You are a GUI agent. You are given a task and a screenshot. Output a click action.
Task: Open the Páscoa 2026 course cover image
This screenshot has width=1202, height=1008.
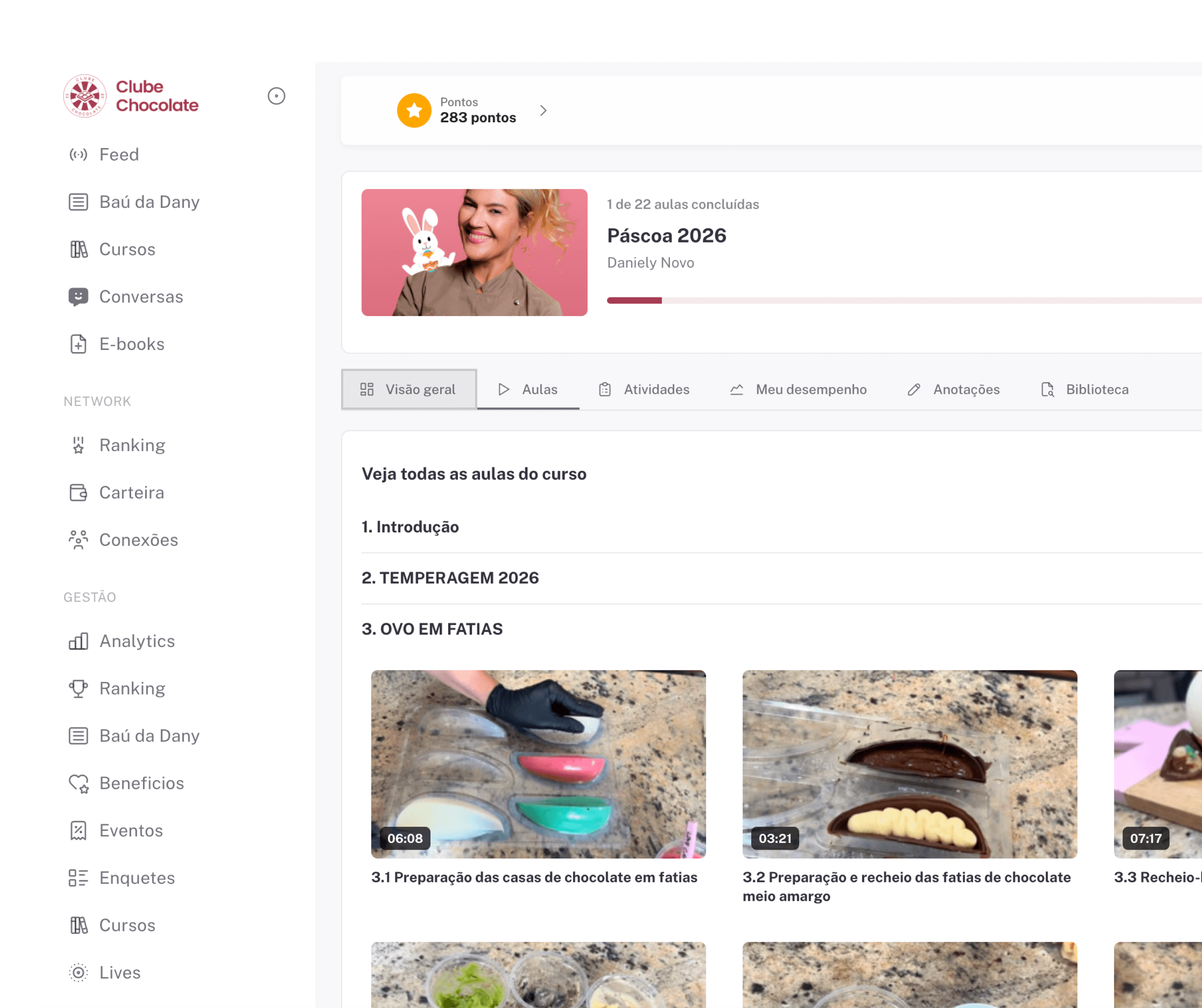[x=474, y=253]
